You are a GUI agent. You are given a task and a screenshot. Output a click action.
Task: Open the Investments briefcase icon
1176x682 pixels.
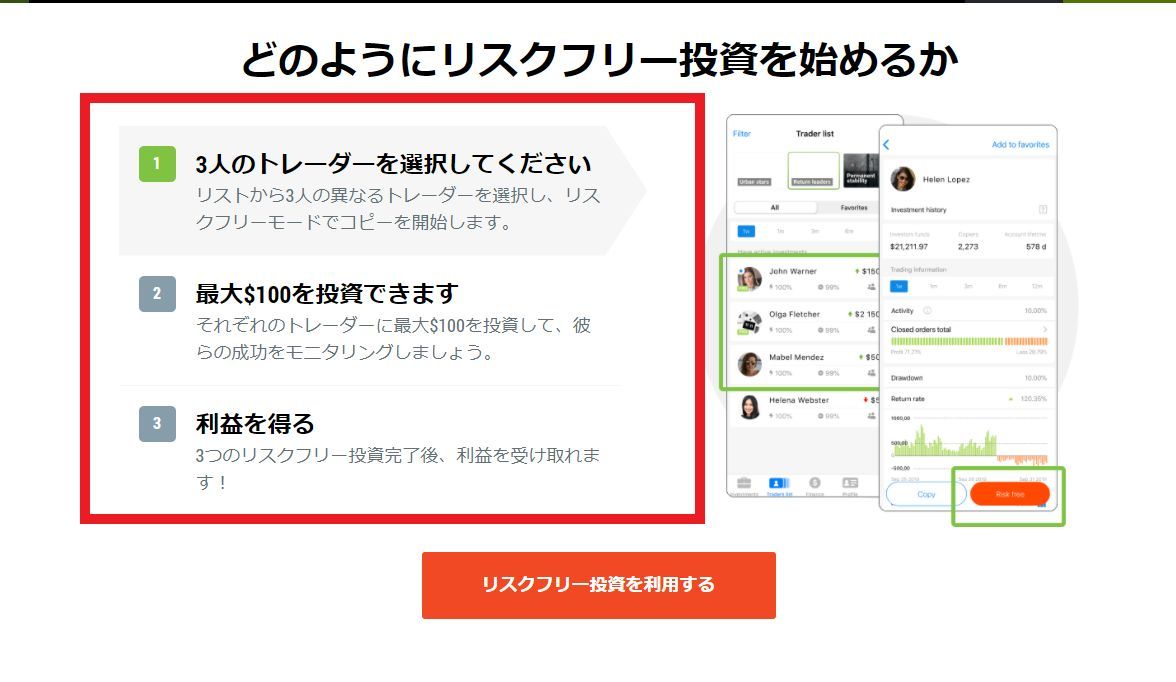pos(744,484)
